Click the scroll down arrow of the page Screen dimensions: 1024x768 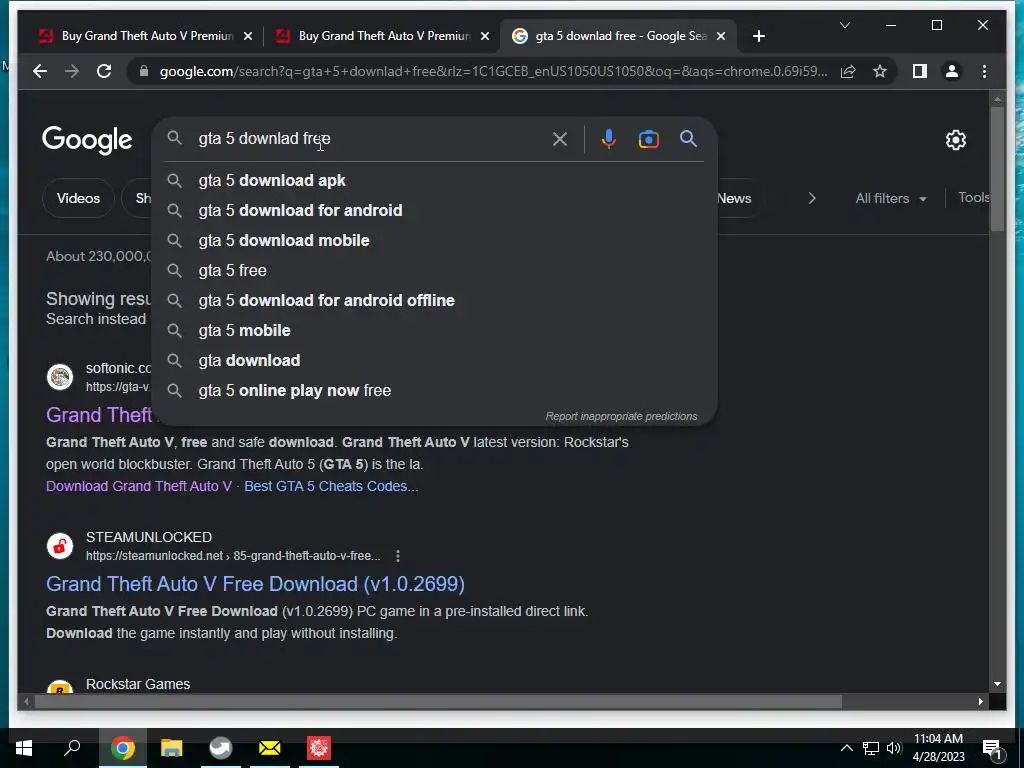997,684
